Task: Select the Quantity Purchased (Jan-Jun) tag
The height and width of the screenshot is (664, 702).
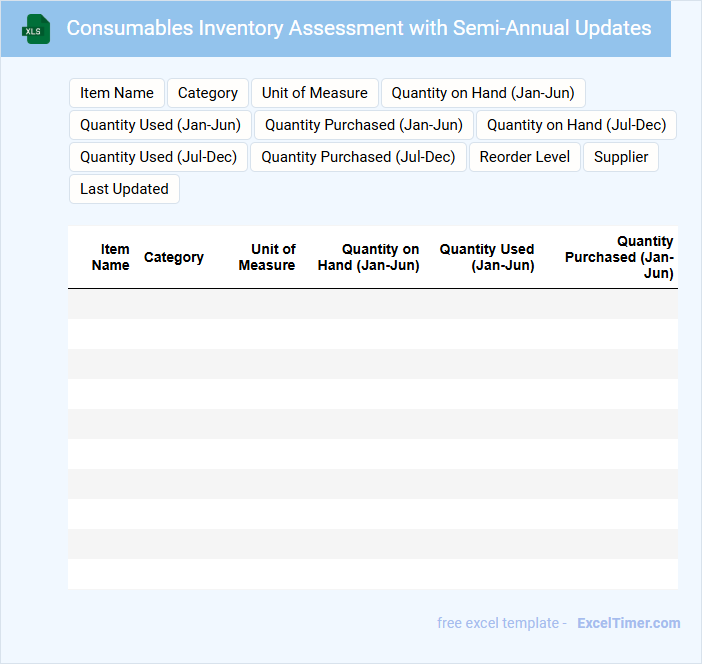Action: click(x=364, y=125)
